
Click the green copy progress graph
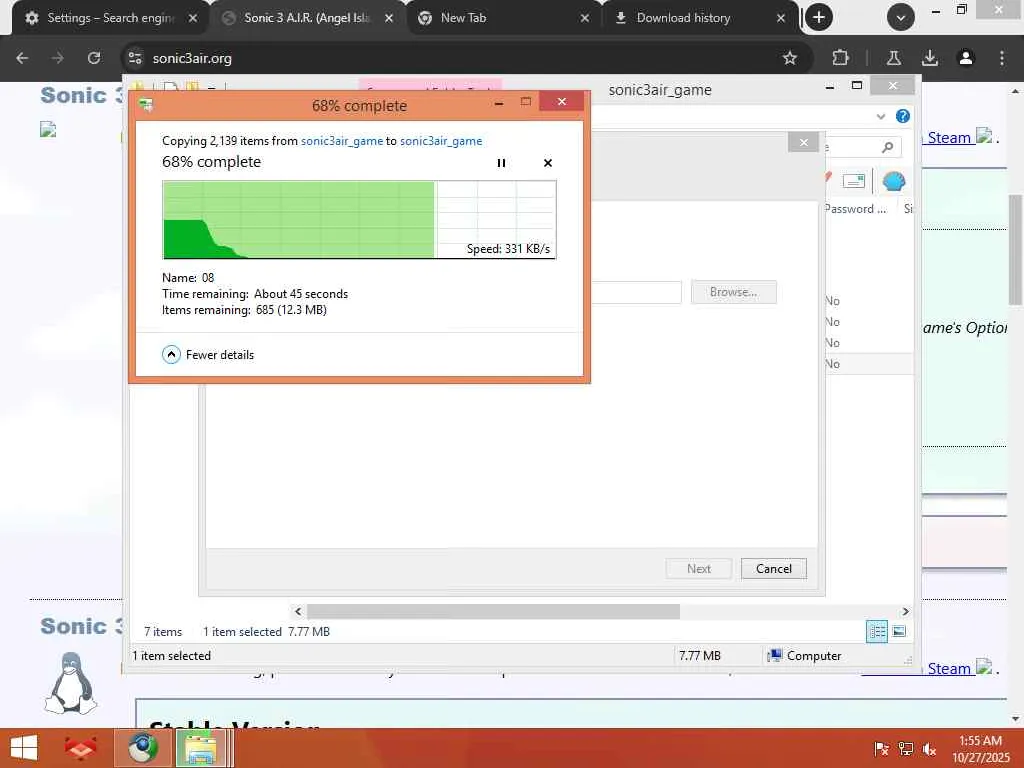pos(359,220)
